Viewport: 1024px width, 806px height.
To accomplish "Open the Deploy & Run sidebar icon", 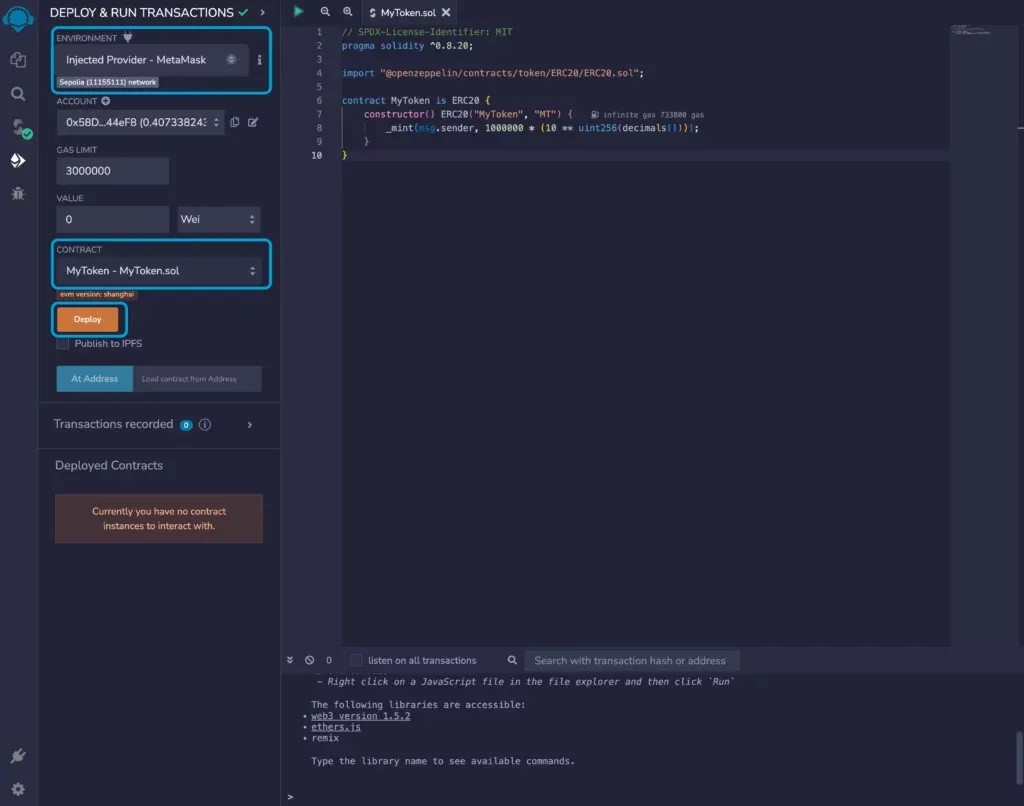I will click(18, 161).
